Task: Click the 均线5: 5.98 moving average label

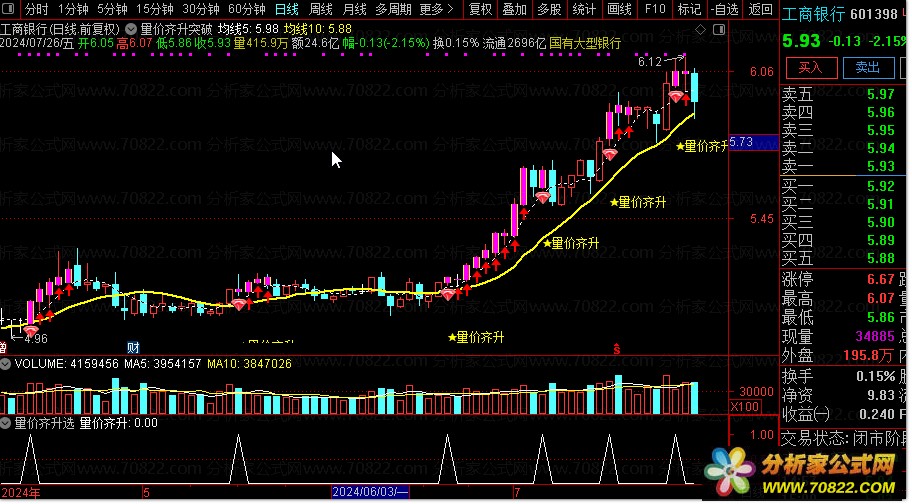Action: [248, 28]
